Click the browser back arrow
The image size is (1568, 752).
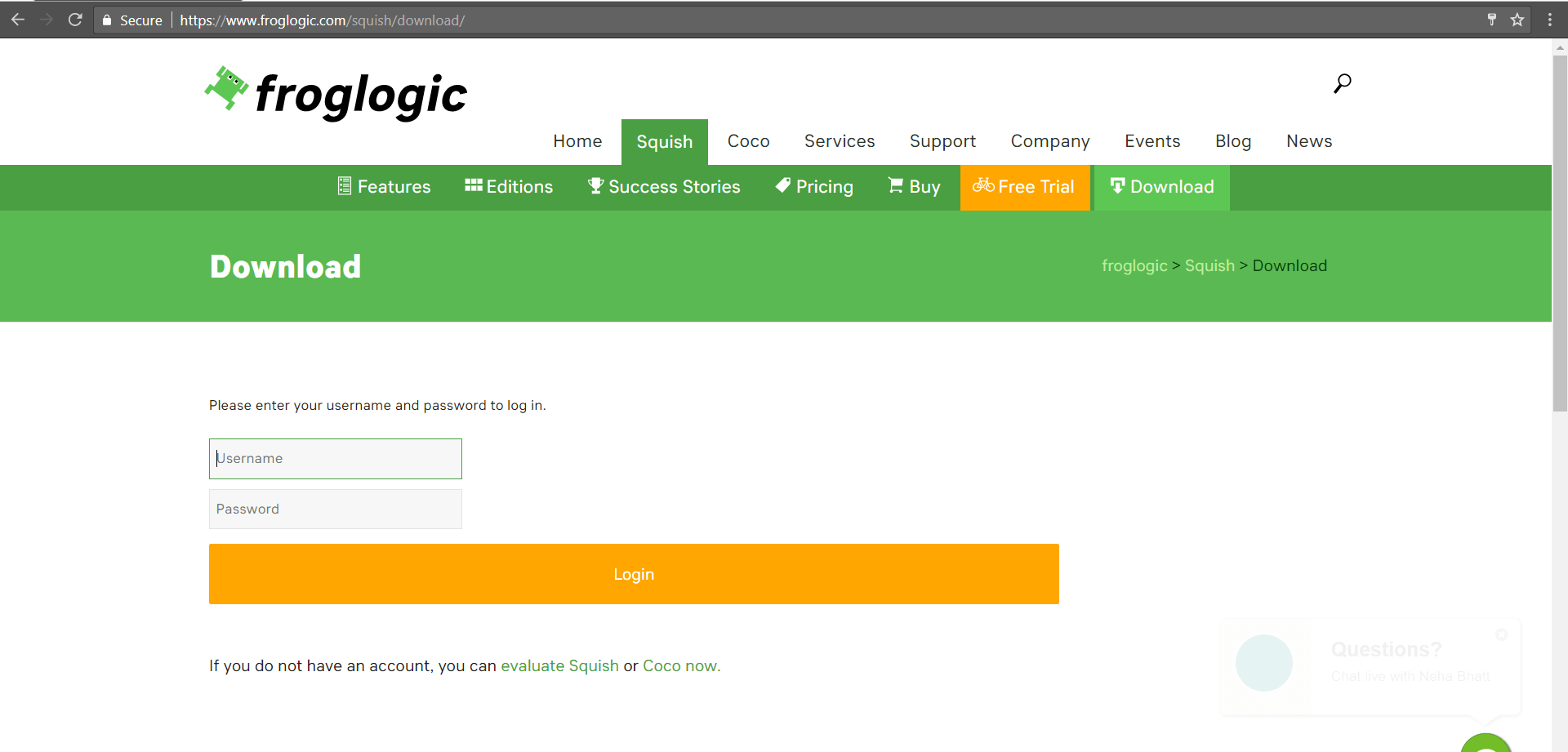coord(18,20)
